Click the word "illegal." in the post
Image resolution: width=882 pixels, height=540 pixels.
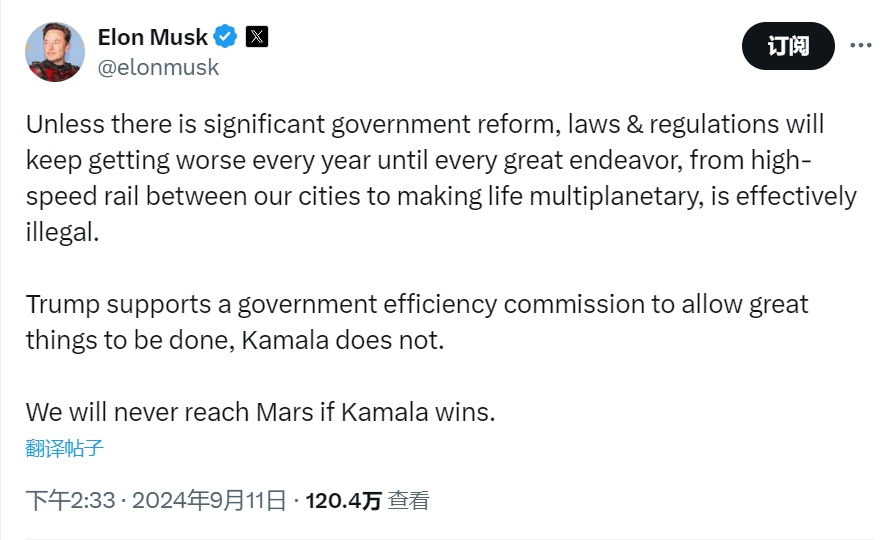(62, 232)
